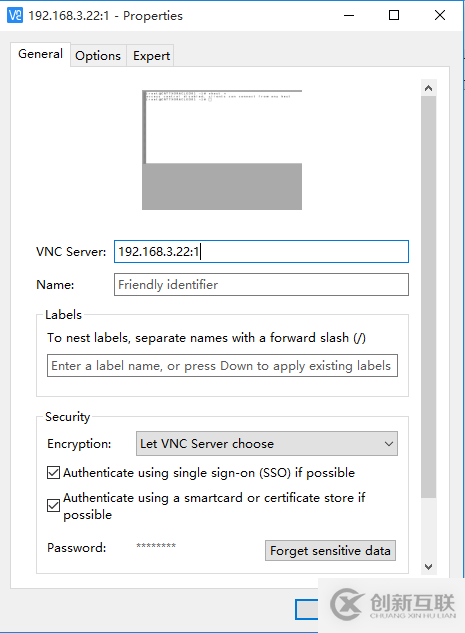This screenshot has width=465, height=633.
Task: Click the "VNC Server:" label
Action: (x=71, y=252)
